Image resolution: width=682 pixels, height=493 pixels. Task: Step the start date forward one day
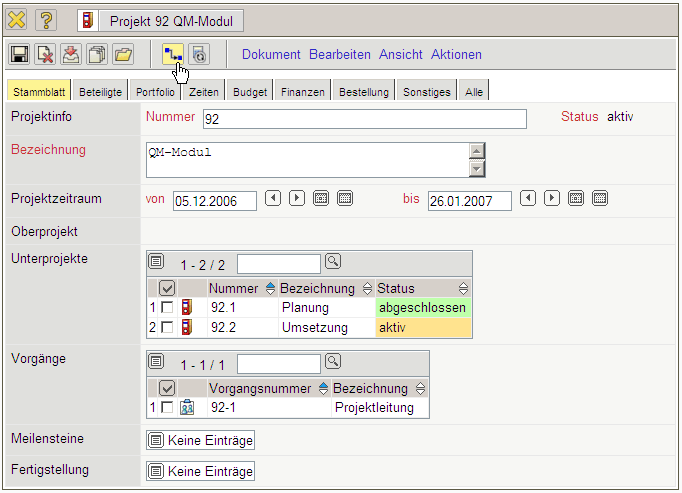[297, 198]
